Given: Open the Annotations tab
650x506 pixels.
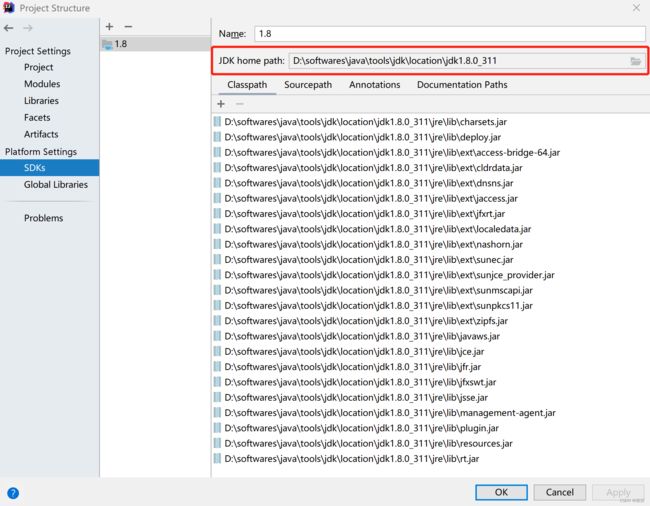Looking at the screenshot, I should (x=374, y=85).
